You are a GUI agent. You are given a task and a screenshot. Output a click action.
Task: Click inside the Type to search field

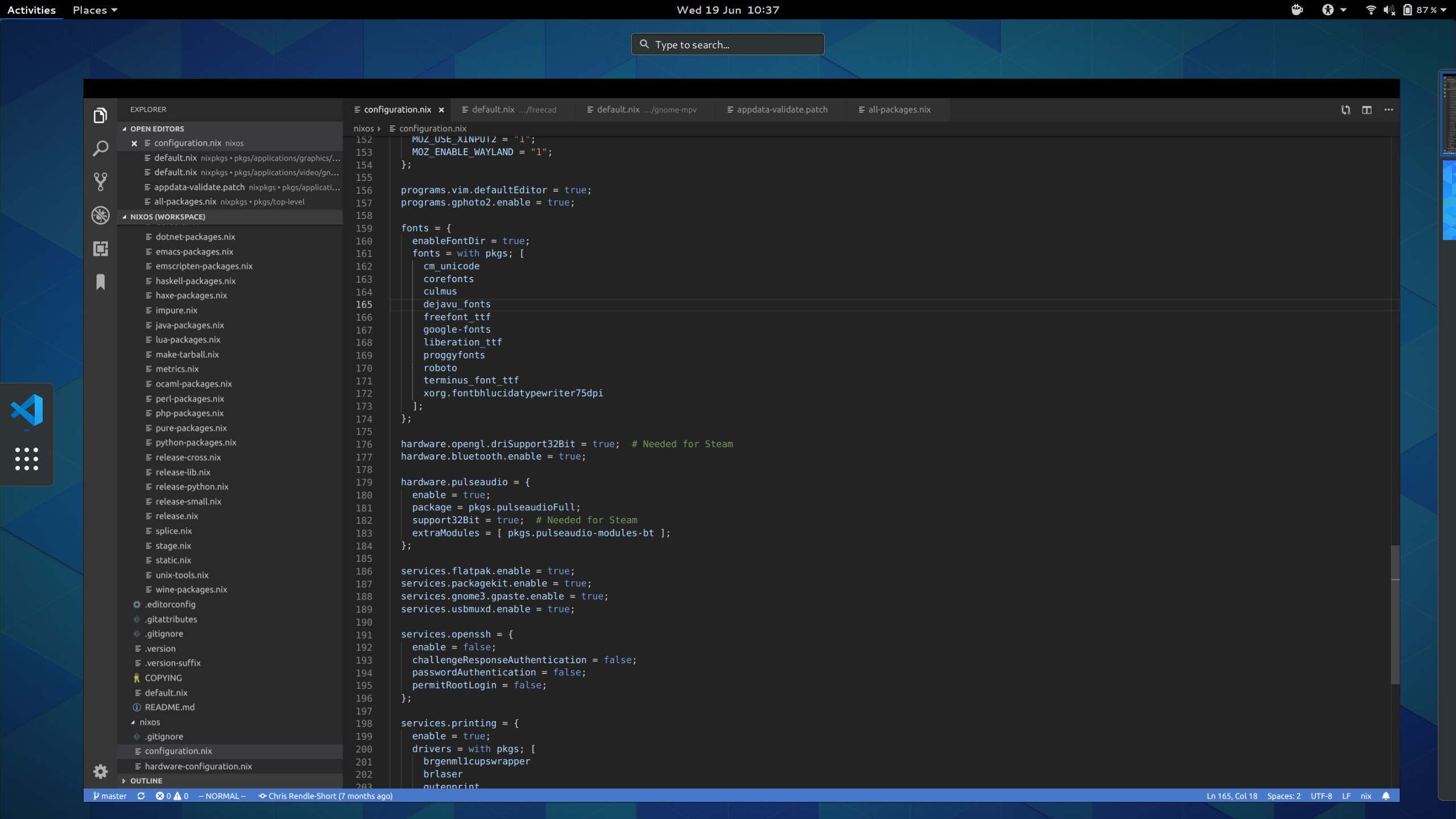728,44
